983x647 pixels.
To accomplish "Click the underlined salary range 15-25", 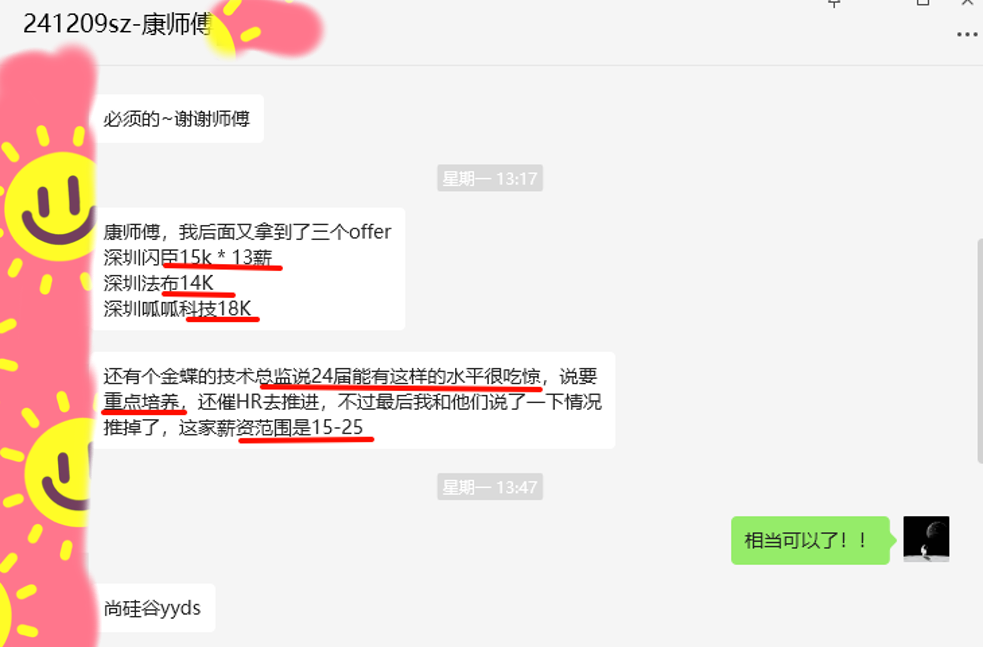I will coord(337,428).
